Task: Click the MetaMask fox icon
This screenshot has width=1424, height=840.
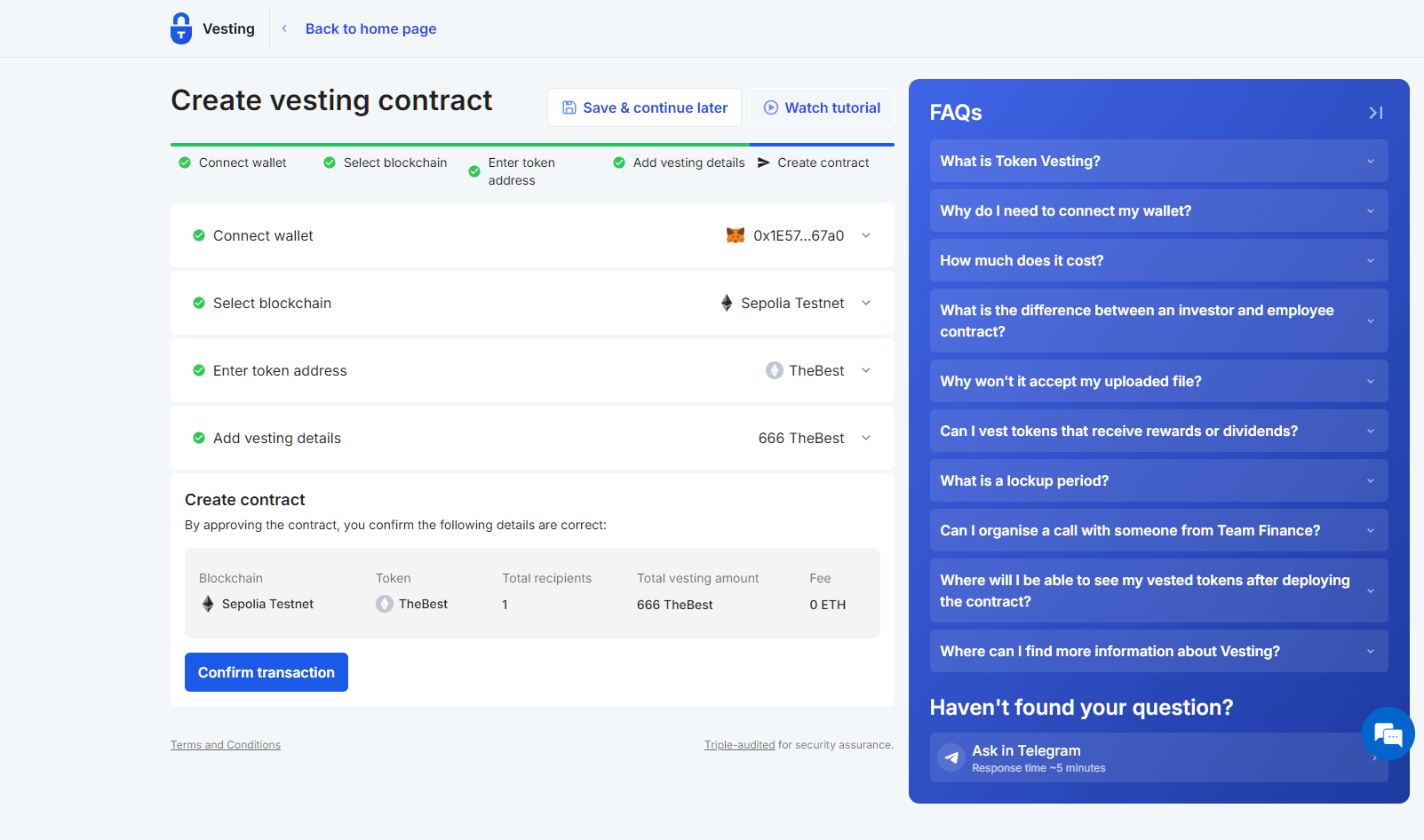Action: pyautogui.click(x=735, y=235)
